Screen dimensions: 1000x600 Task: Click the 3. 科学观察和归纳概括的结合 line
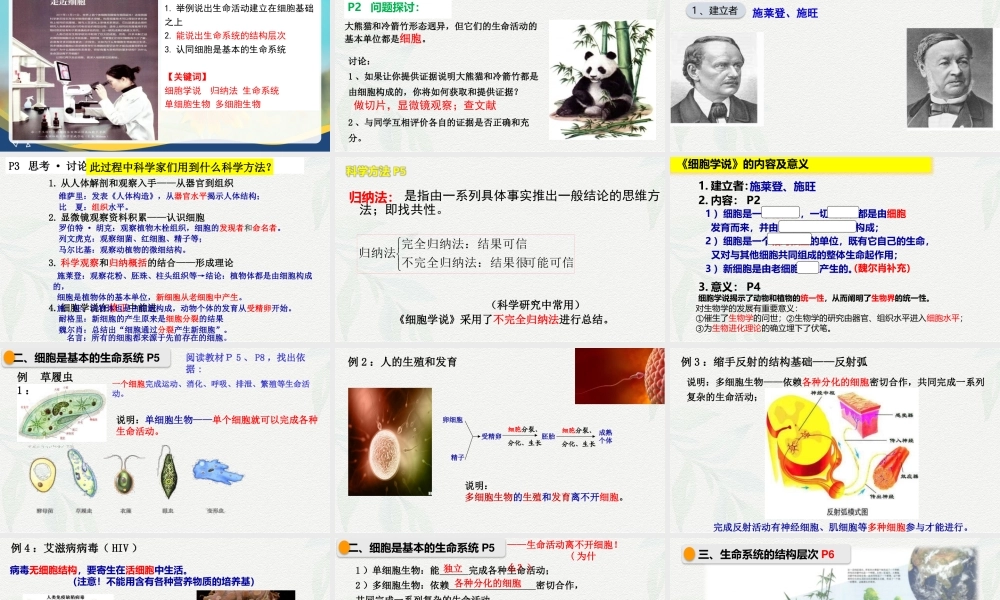(140, 263)
